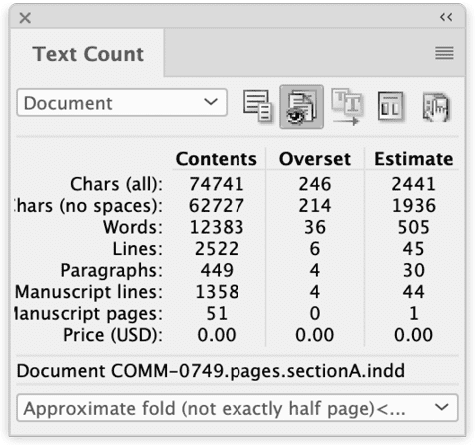
Task: Collapse panel with double-chevron icon
Action: [446, 17]
